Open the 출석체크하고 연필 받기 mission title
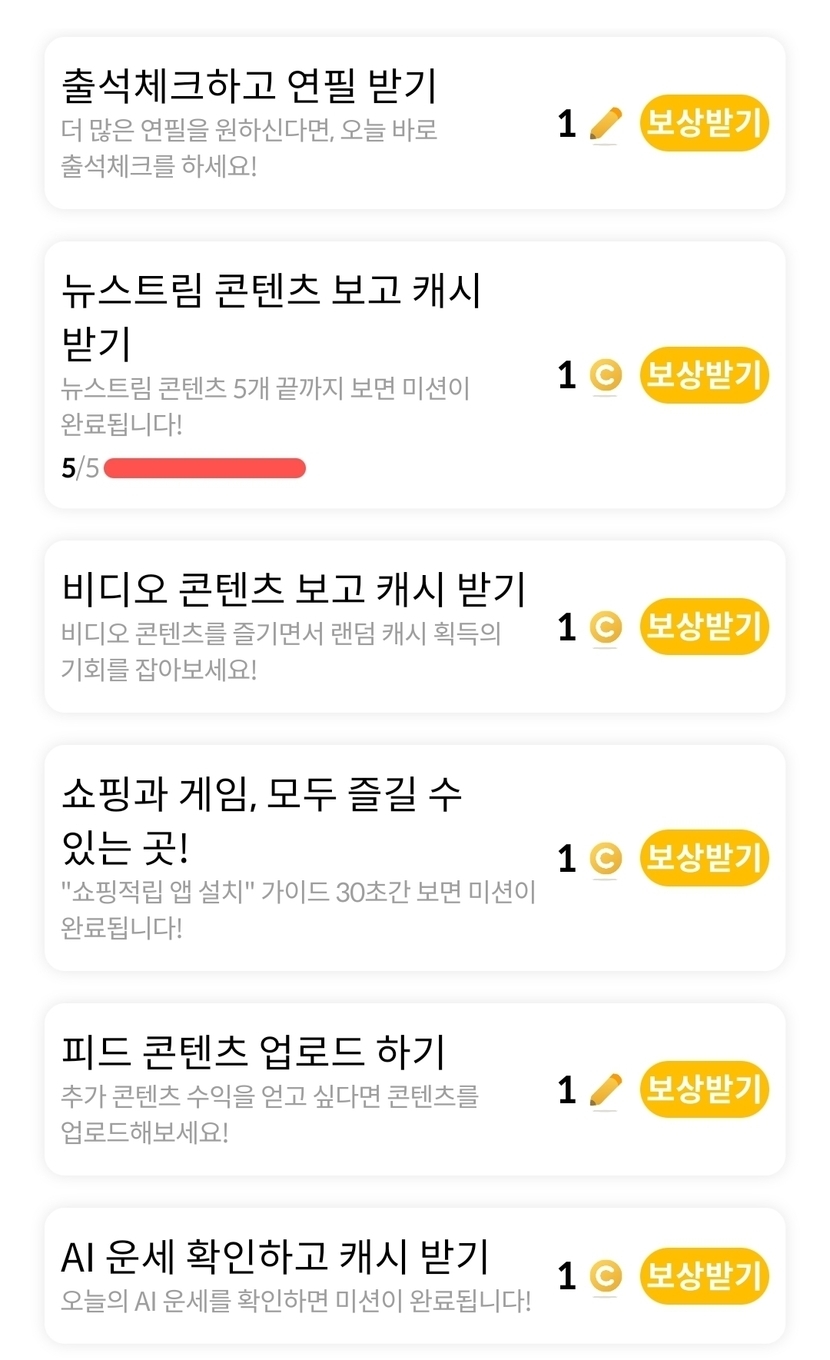The width and height of the screenshot is (830, 1360). click(250, 86)
